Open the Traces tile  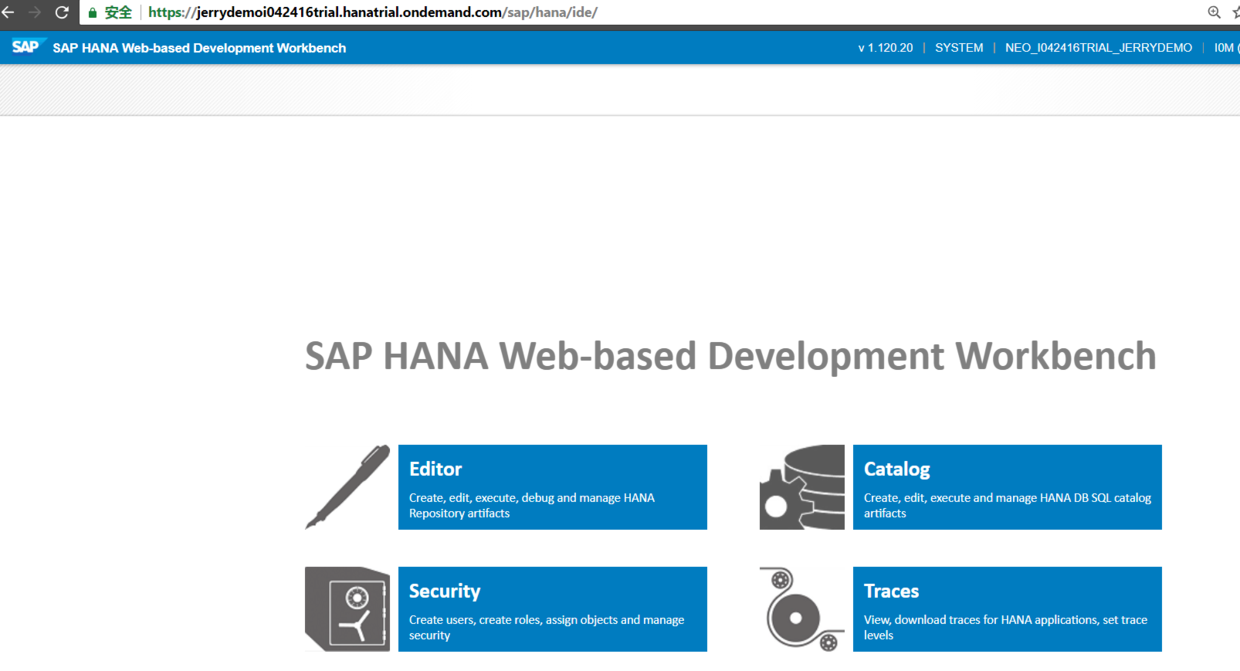click(1007, 609)
